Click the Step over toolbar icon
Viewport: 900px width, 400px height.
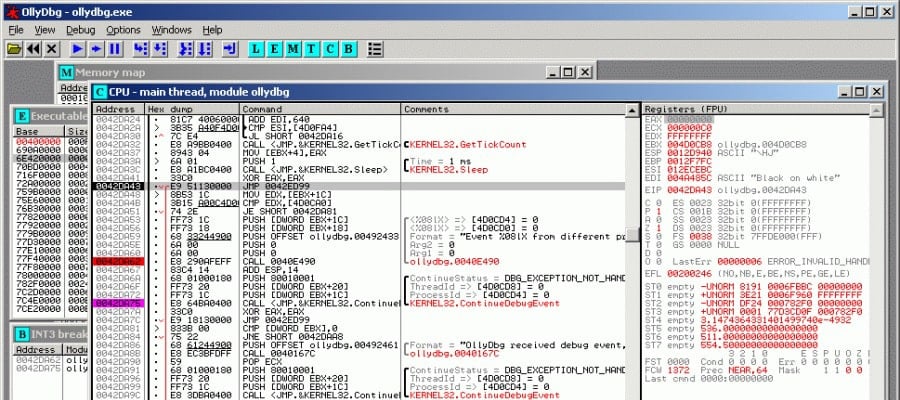click(x=159, y=49)
